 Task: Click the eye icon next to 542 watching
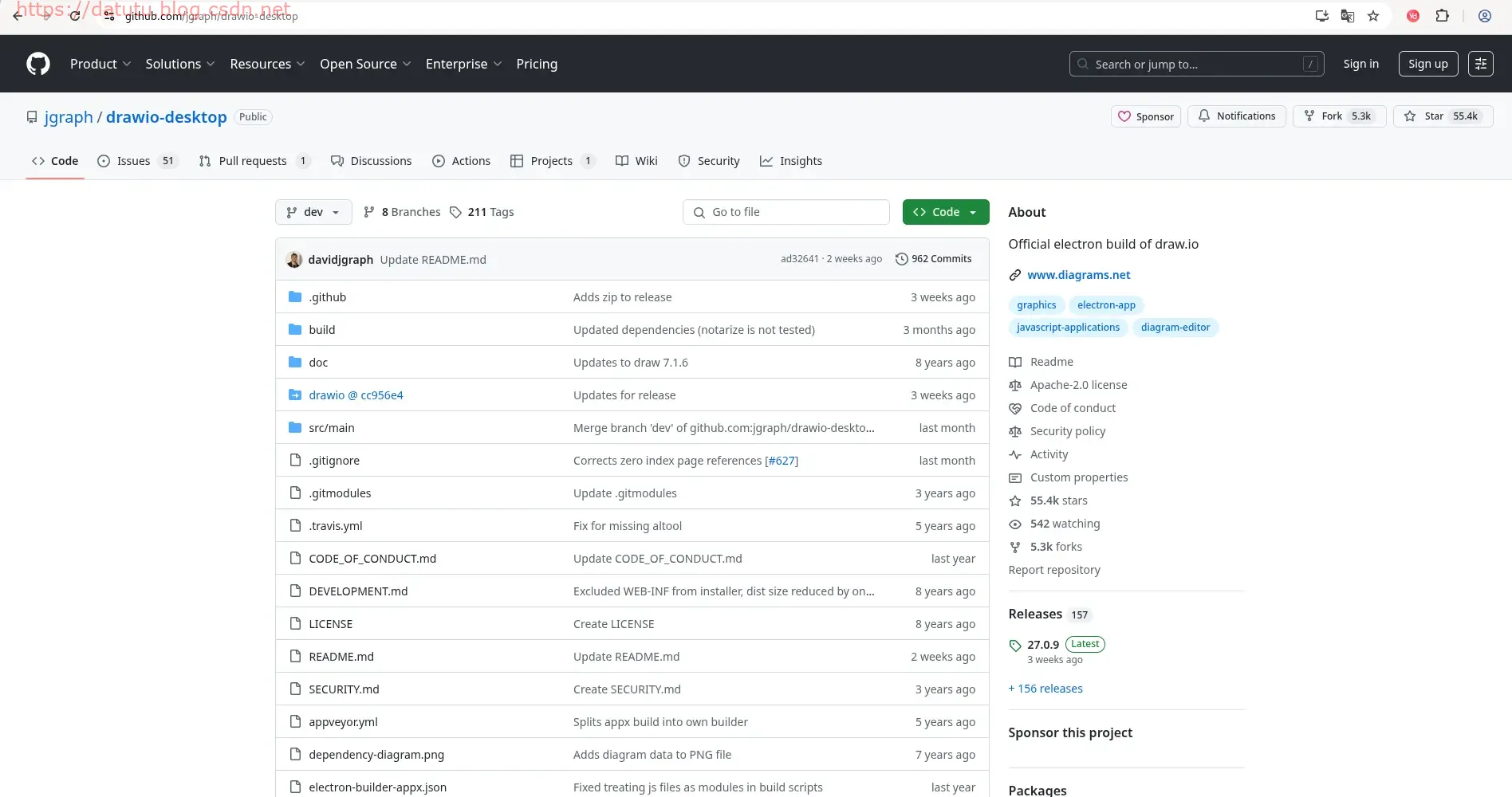pyautogui.click(x=1015, y=524)
